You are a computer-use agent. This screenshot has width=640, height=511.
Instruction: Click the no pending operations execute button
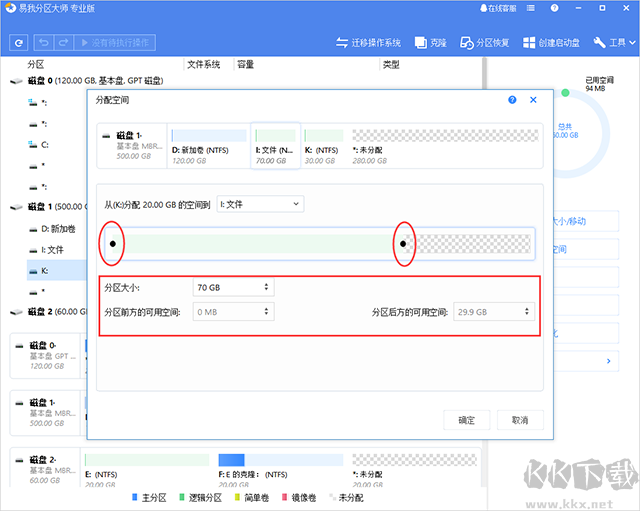tap(114, 42)
